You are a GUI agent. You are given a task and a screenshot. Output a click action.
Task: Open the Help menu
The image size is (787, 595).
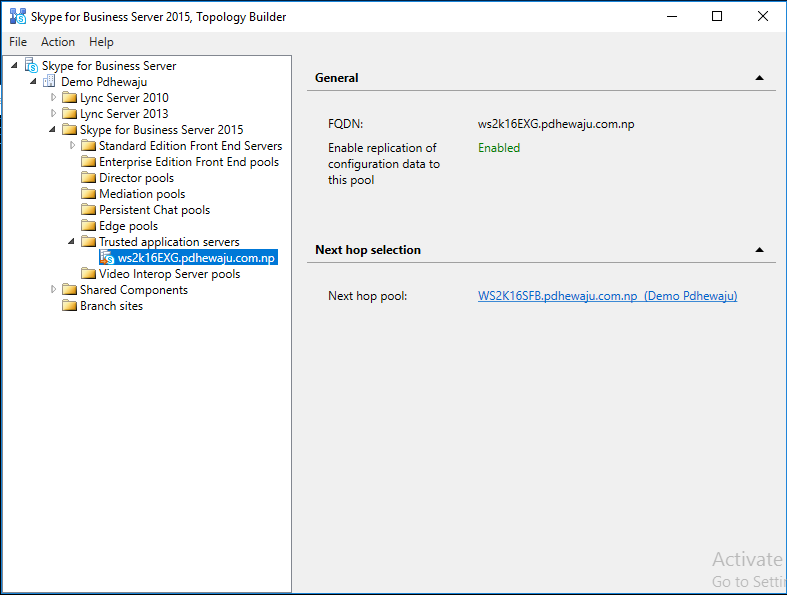(x=101, y=42)
